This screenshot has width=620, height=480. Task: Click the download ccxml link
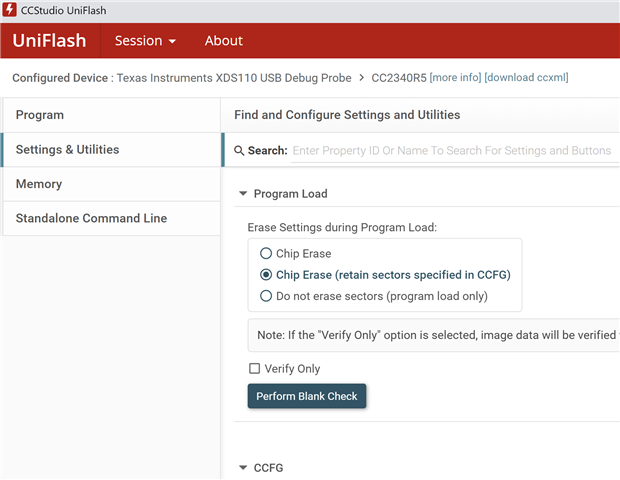click(x=526, y=77)
